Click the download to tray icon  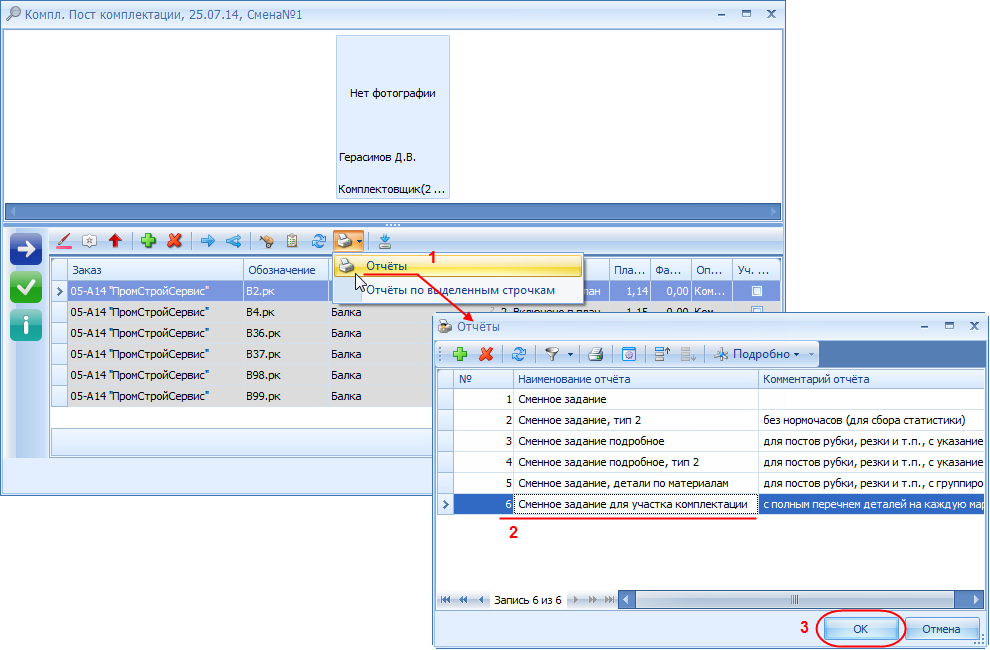click(x=385, y=241)
